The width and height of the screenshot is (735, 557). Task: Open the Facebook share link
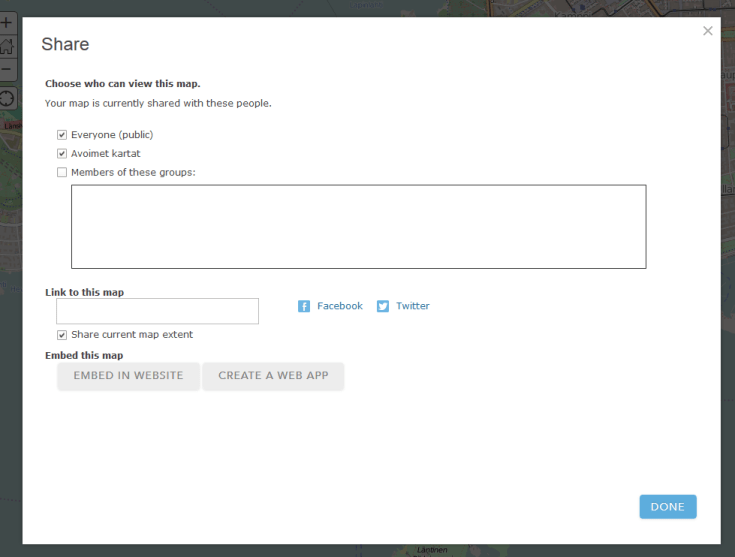[x=340, y=306]
